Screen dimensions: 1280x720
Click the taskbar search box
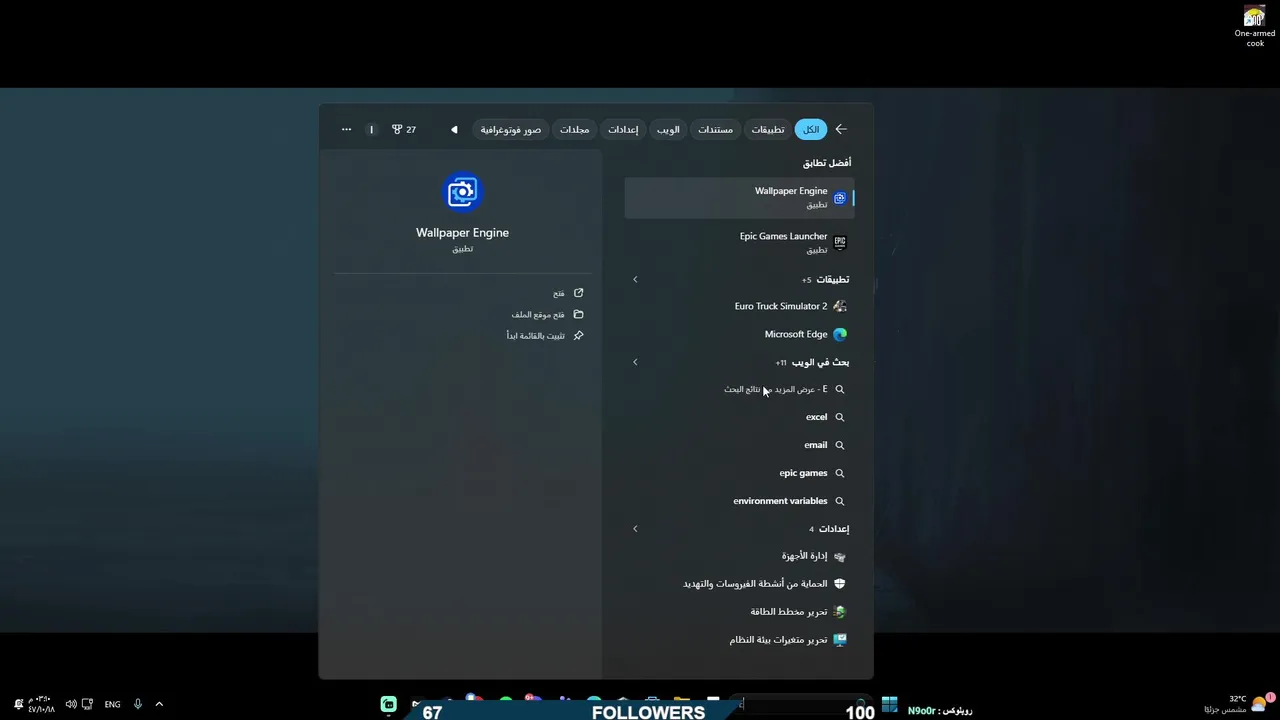(x=800, y=704)
